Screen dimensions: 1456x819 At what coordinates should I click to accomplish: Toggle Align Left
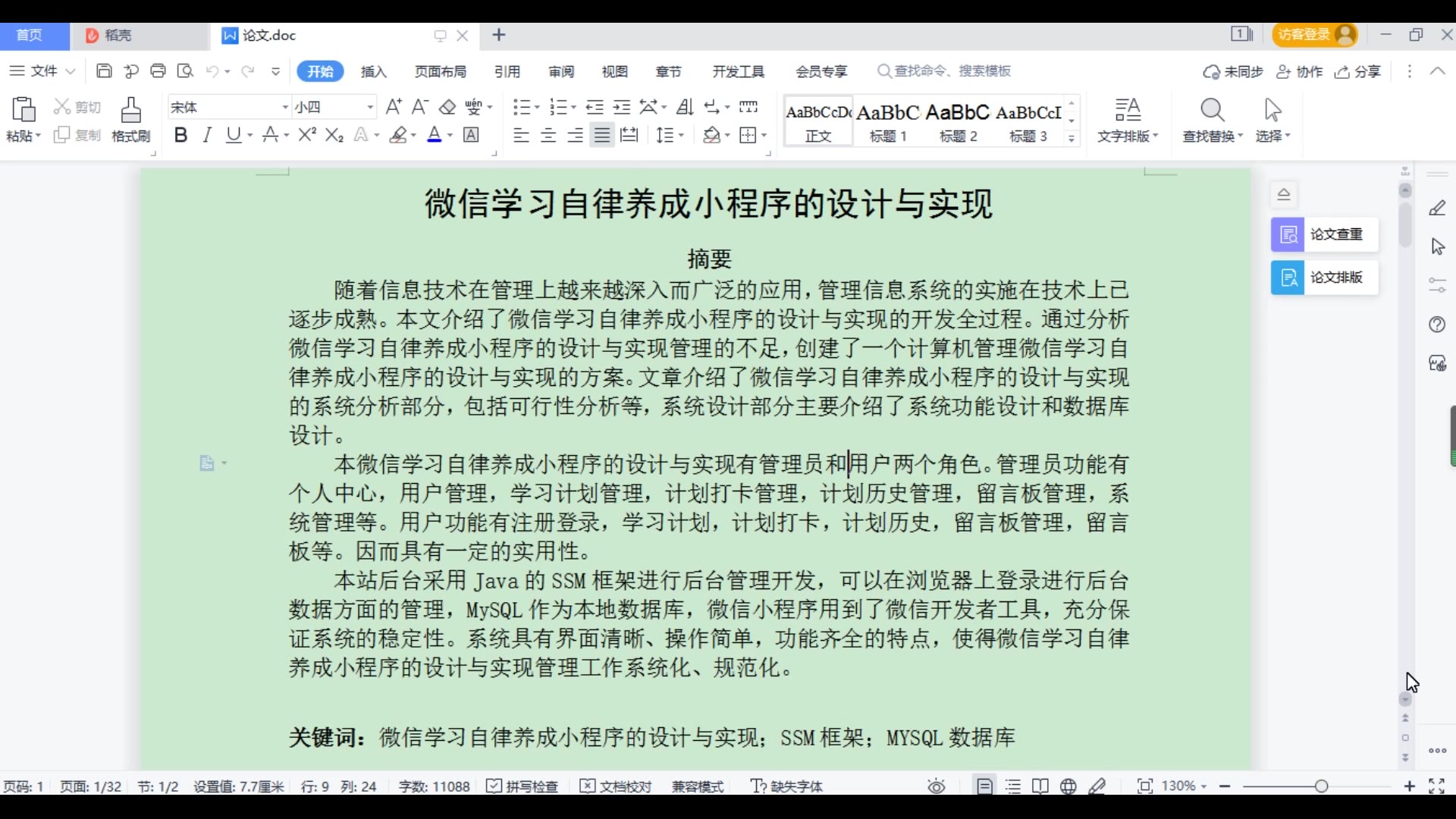[521, 135]
